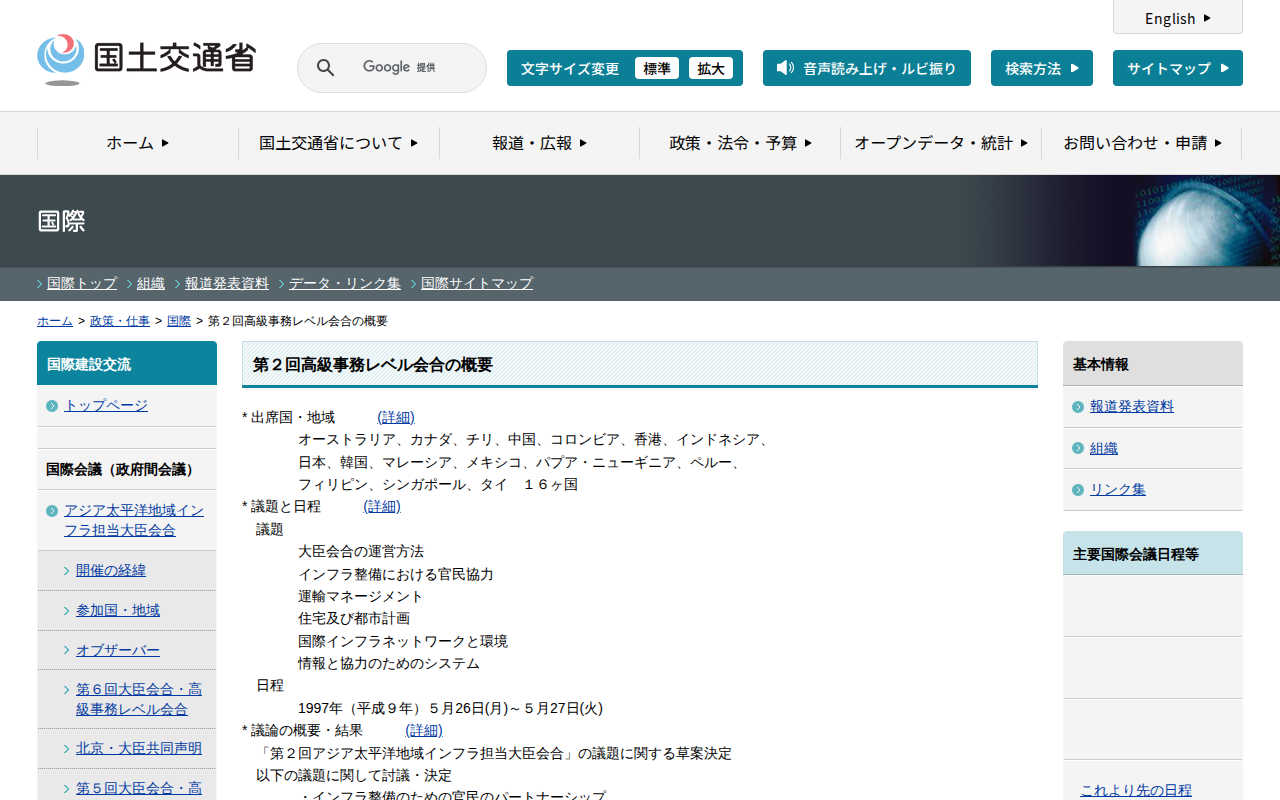Expand the ホーム navigation menu
Viewport: 1280px width, 800px height.
(x=138, y=143)
